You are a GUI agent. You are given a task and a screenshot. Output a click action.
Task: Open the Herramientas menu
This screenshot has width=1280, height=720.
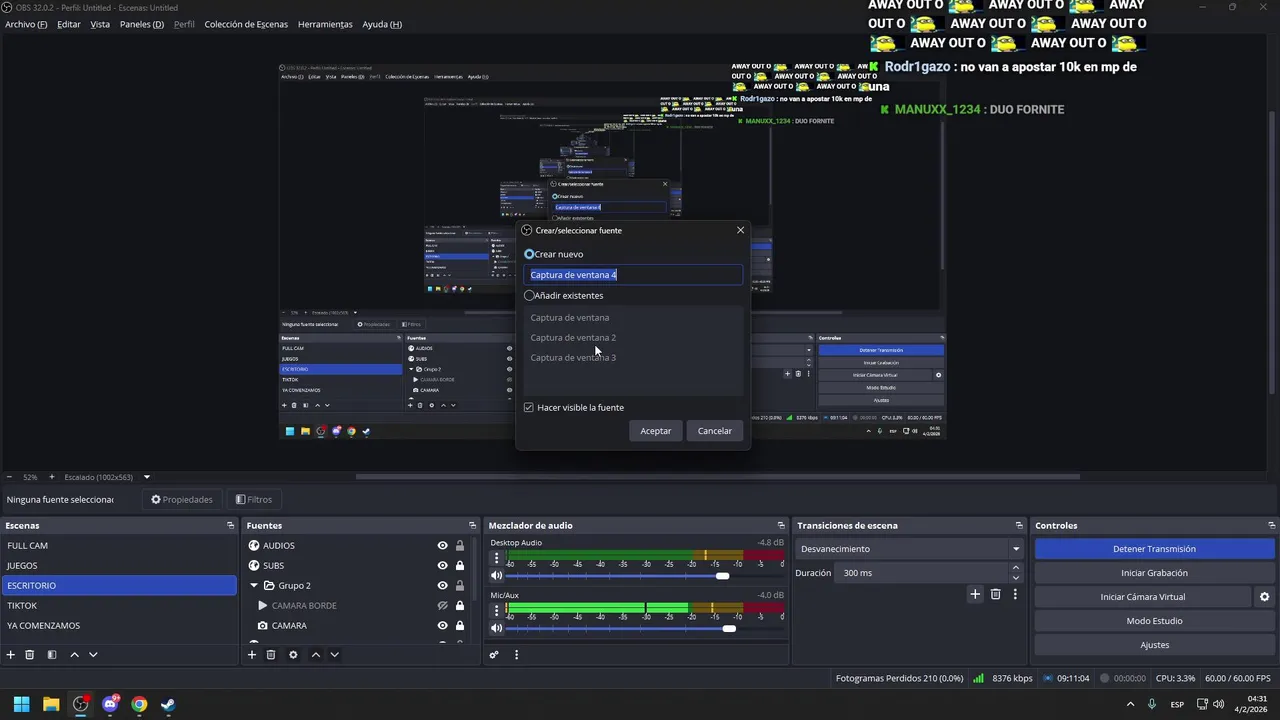click(x=325, y=24)
